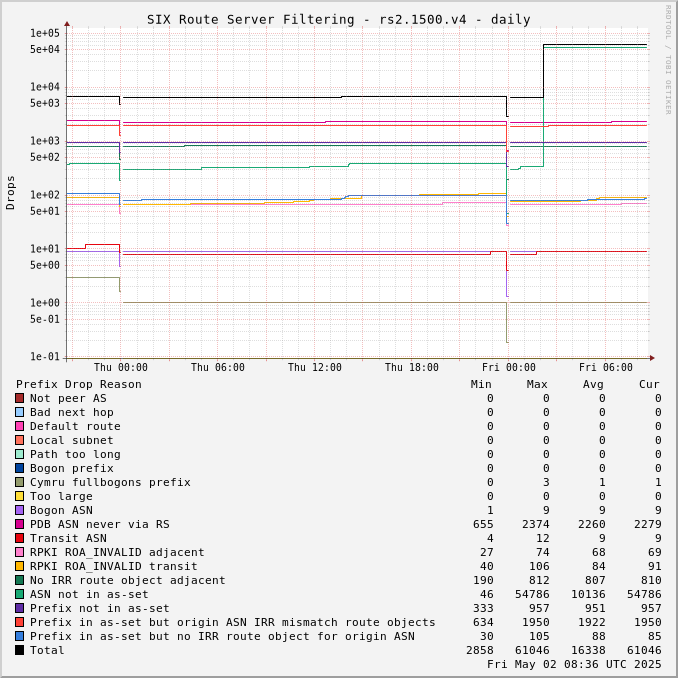Click the Prefix Drop Reason header

coord(79,384)
